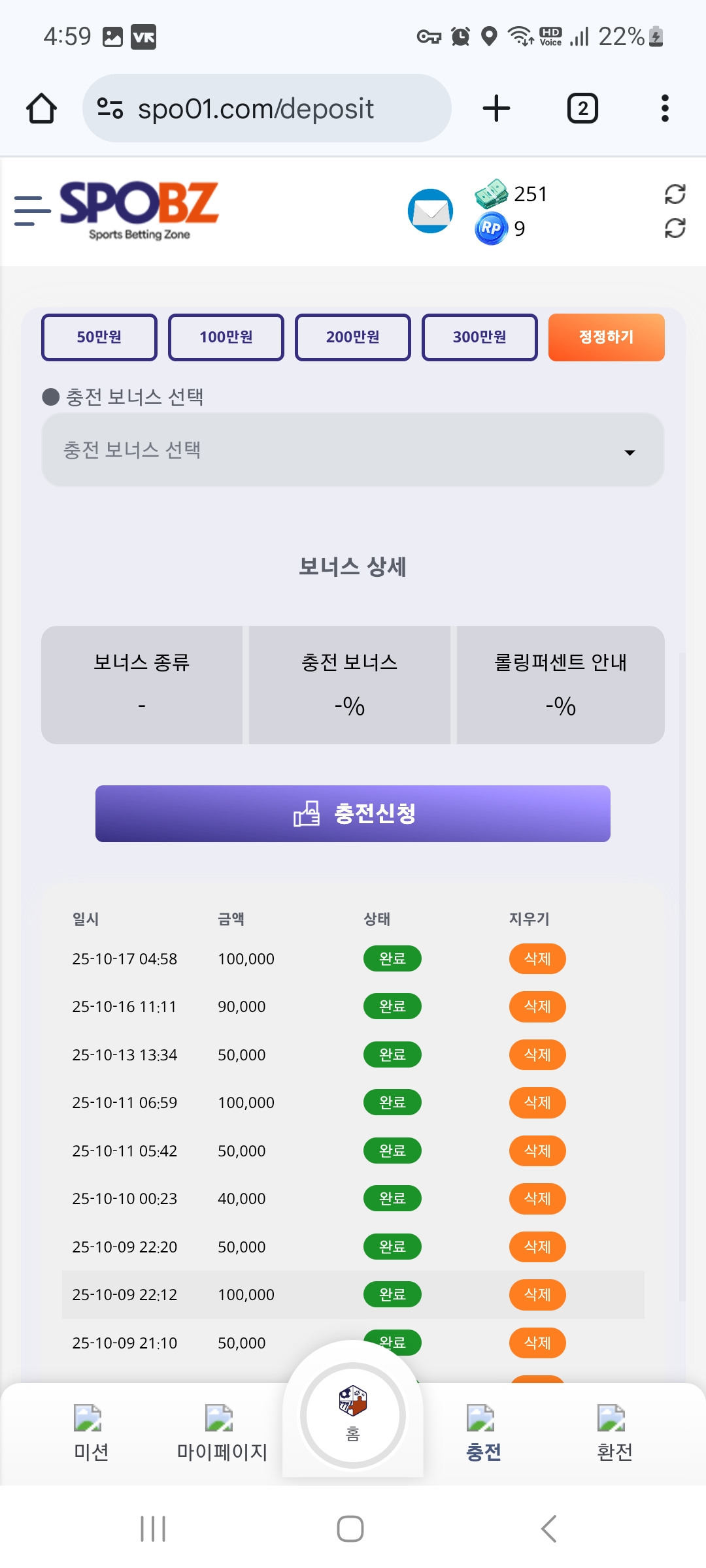Tap the blue RP points icon
The image size is (706, 1568).
(491, 228)
